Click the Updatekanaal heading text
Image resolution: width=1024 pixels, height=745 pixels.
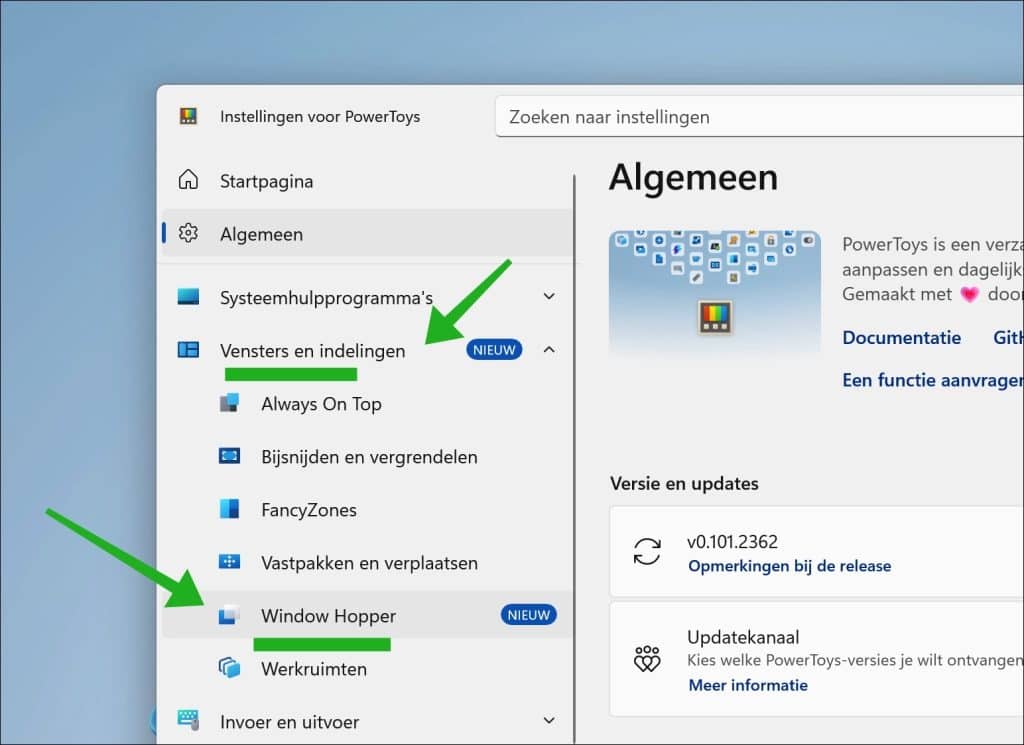pos(743,637)
